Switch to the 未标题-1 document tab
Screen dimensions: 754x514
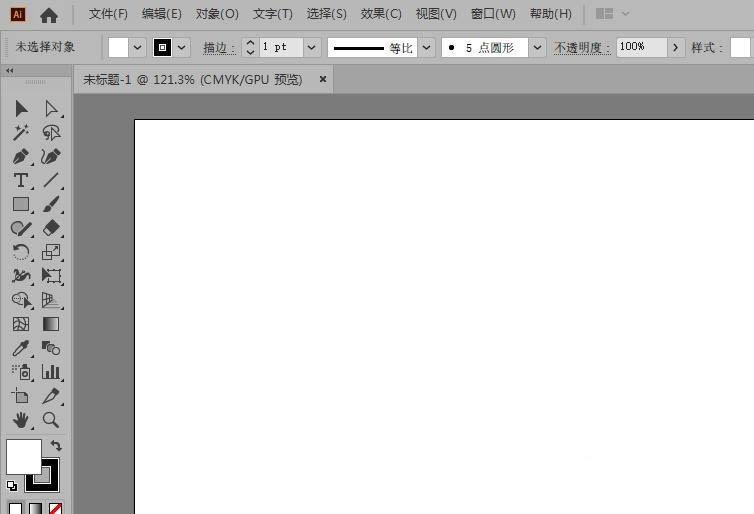coord(193,79)
